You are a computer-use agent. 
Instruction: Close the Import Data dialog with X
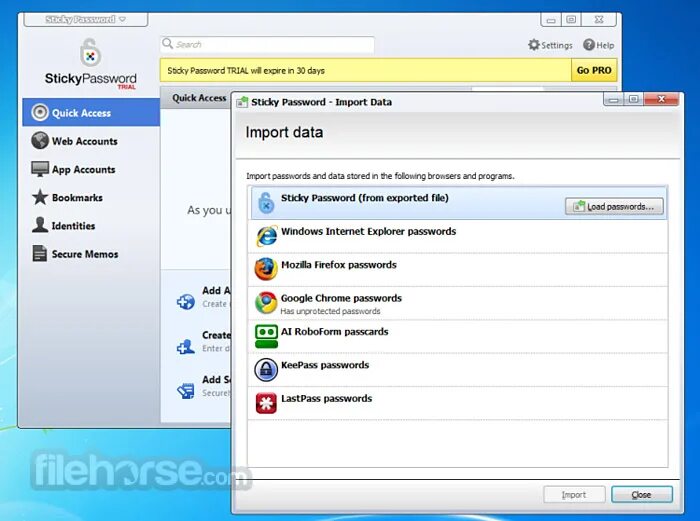tap(662, 99)
